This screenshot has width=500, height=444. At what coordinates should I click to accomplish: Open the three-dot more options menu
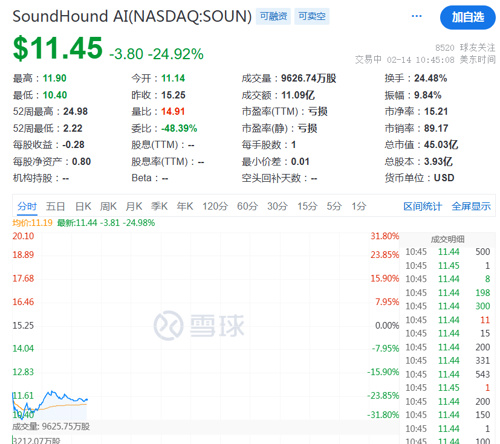416,16
